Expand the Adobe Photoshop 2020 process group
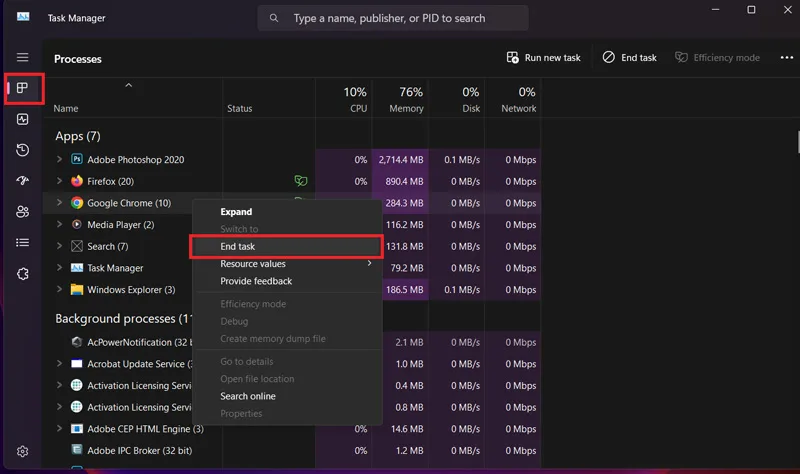This screenshot has width=800, height=474. (59, 159)
